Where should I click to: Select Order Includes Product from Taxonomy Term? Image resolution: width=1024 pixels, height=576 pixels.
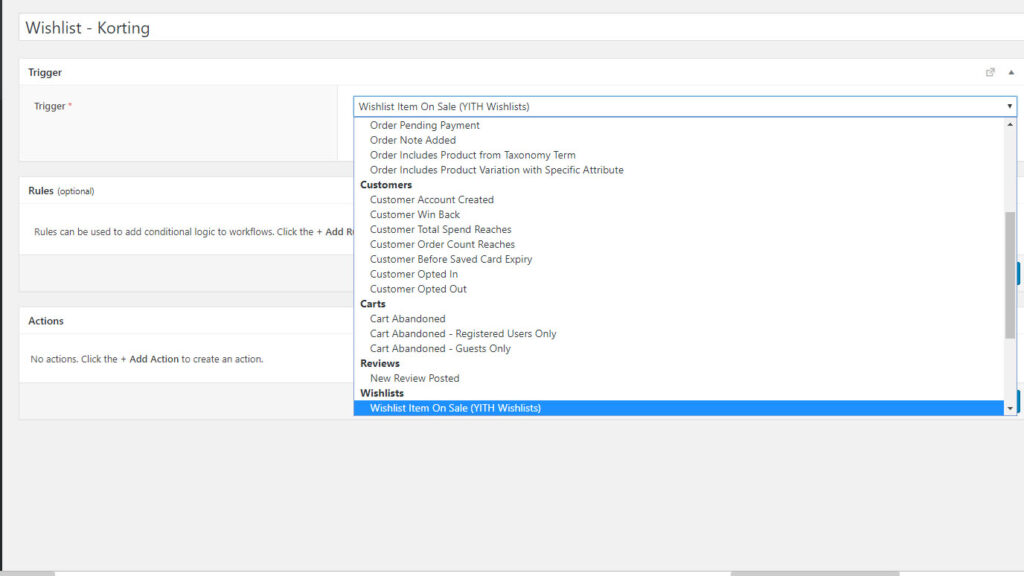pyautogui.click(x=473, y=155)
